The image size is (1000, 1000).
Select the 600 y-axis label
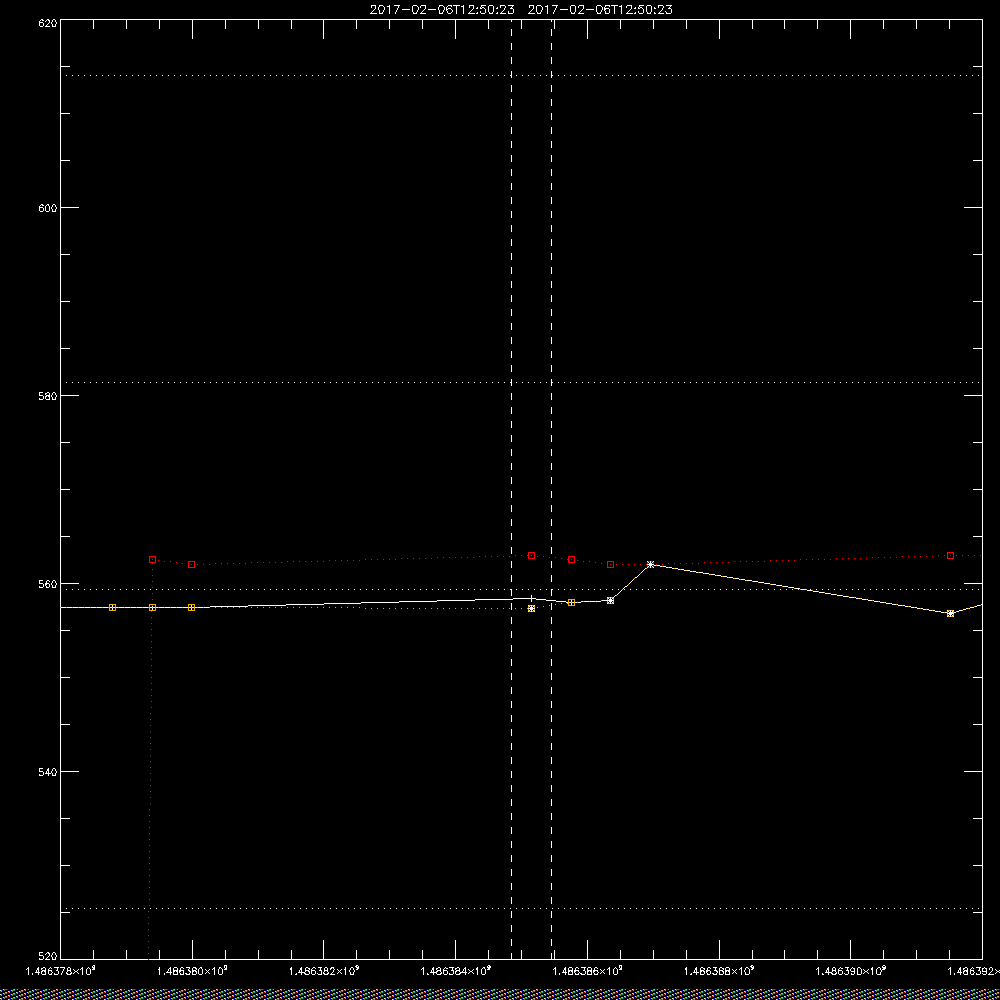(48, 208)
